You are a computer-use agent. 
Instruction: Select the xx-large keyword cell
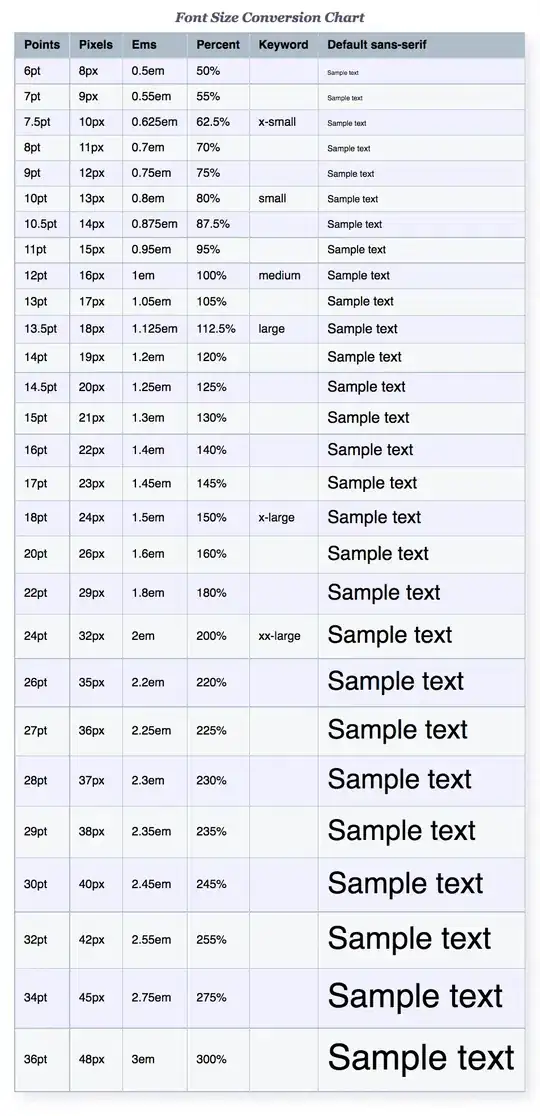(x=283, y=636)
